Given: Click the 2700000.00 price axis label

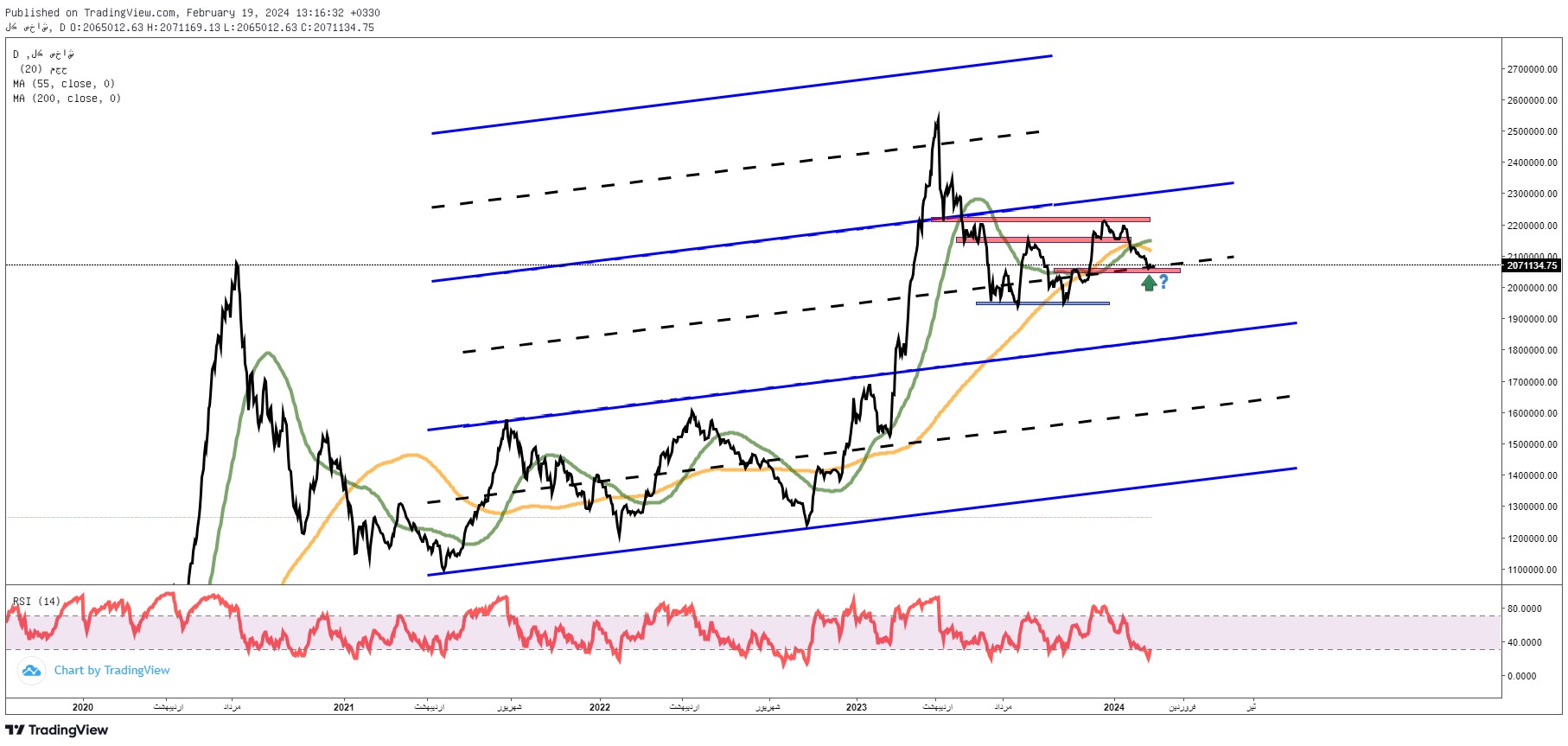Looking at the screenshot, I should pos(1532,69).
